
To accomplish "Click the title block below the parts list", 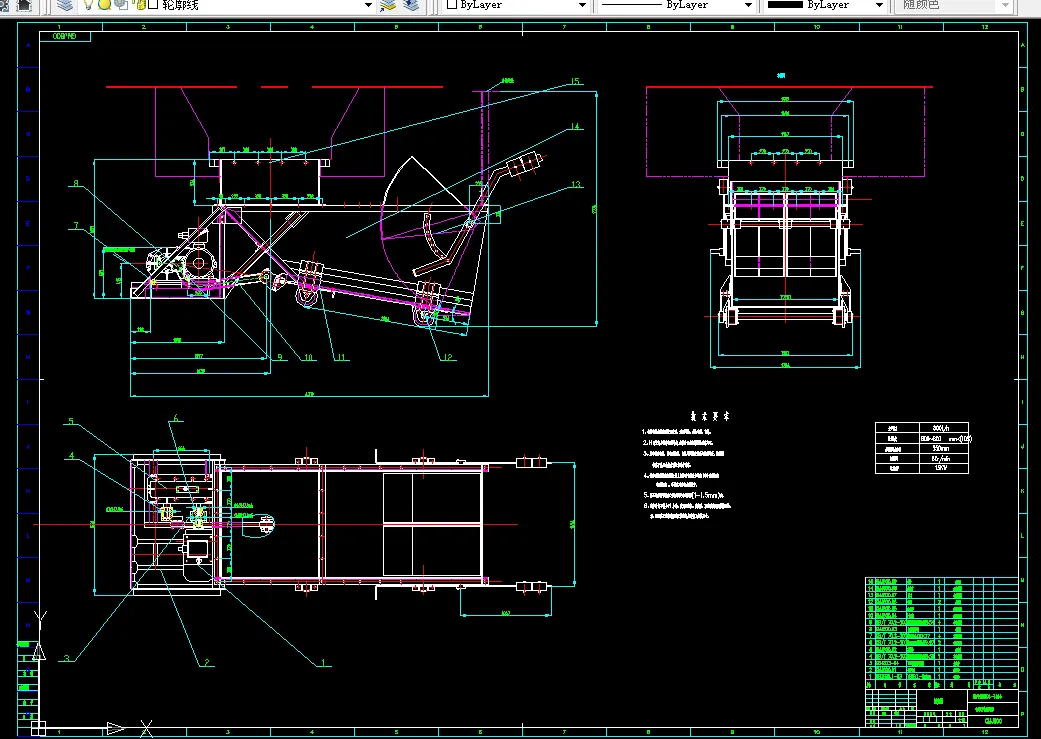I will 941,708.
